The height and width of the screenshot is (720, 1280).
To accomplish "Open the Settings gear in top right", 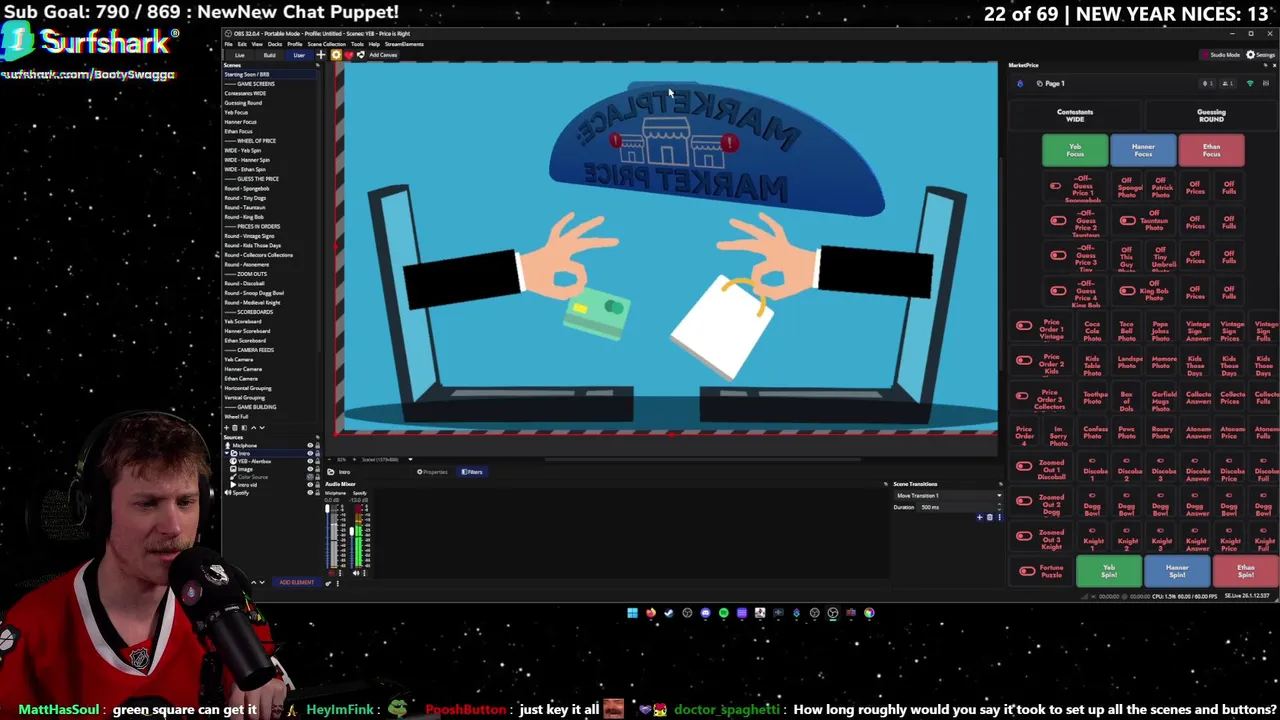I will (1263, 55).
